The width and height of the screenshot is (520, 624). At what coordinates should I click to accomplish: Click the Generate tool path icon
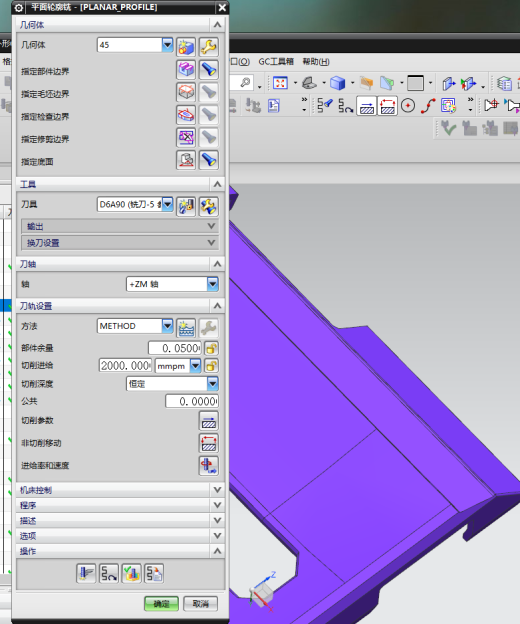click(x=86, y=573)
